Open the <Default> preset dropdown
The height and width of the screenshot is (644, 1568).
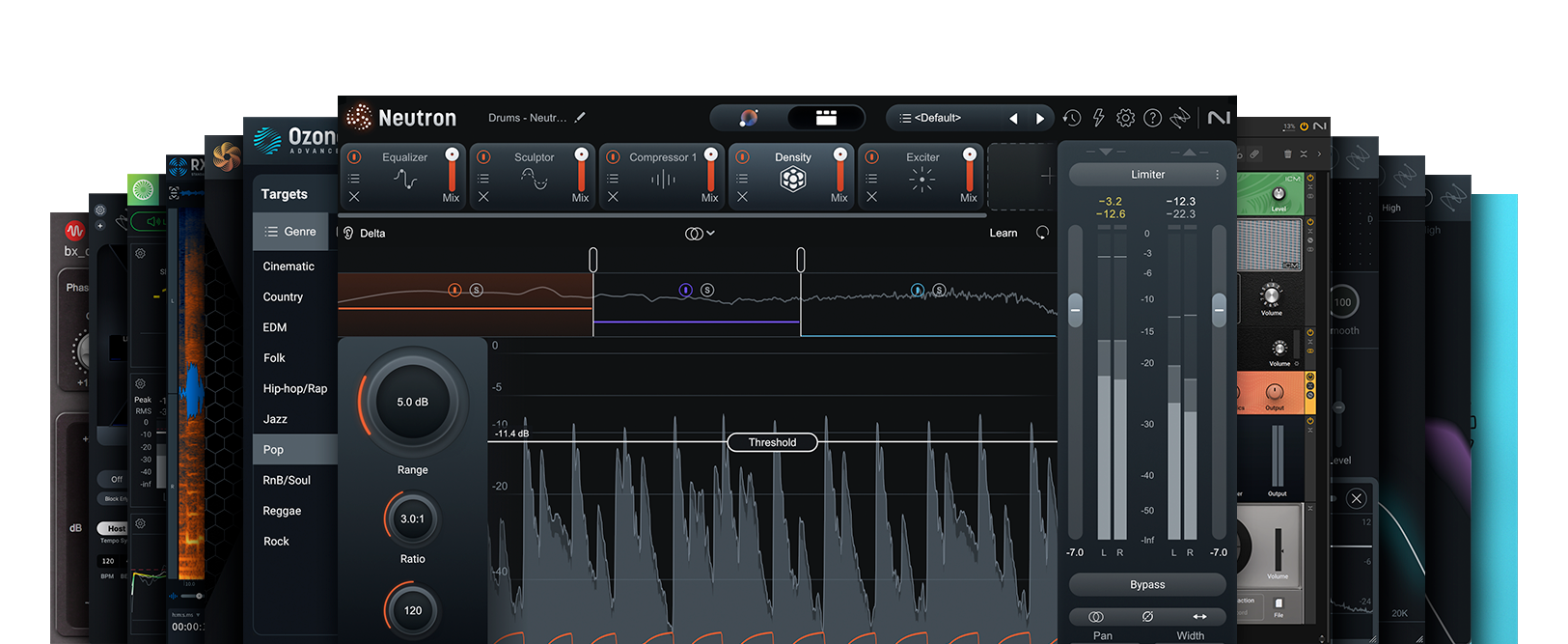click(940, 118)
